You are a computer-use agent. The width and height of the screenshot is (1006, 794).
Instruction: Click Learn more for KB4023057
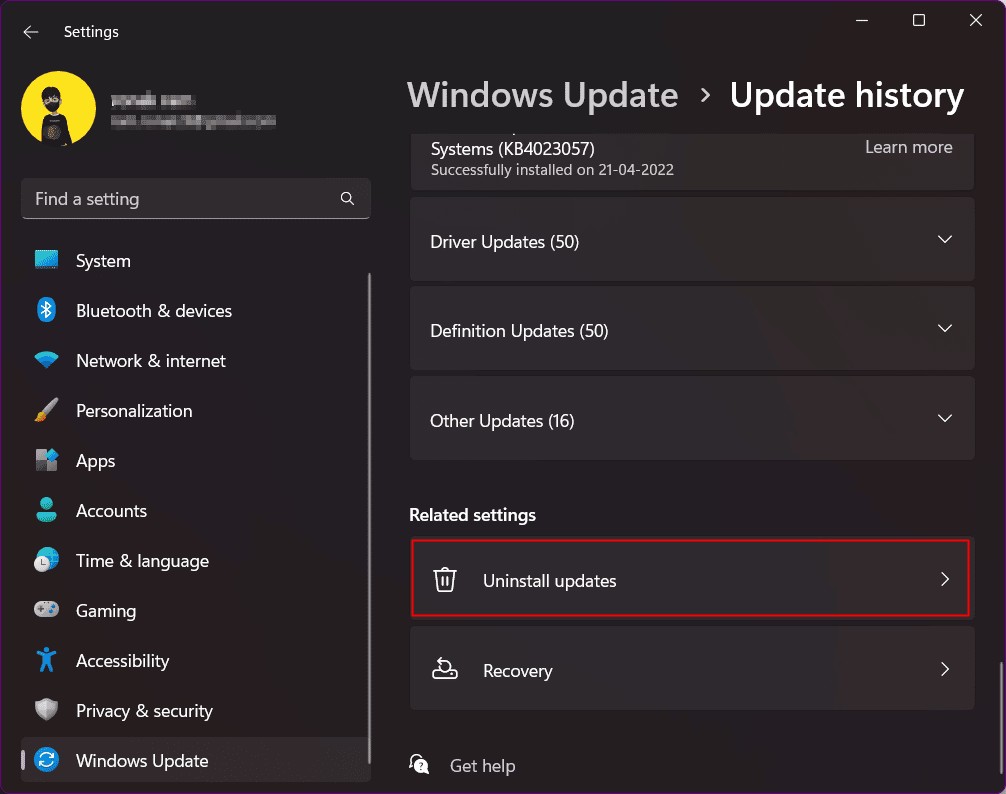click(908, 147)
